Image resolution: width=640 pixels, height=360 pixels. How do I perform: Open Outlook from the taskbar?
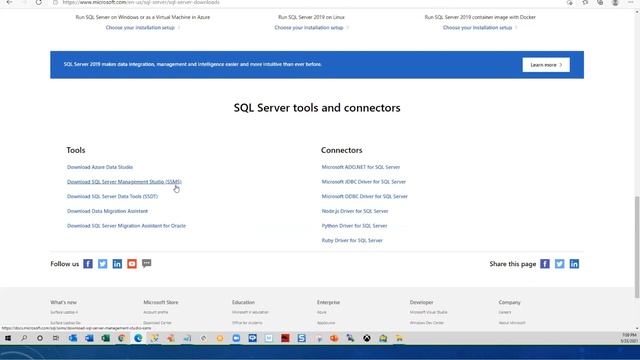click(x=73, y=338)
